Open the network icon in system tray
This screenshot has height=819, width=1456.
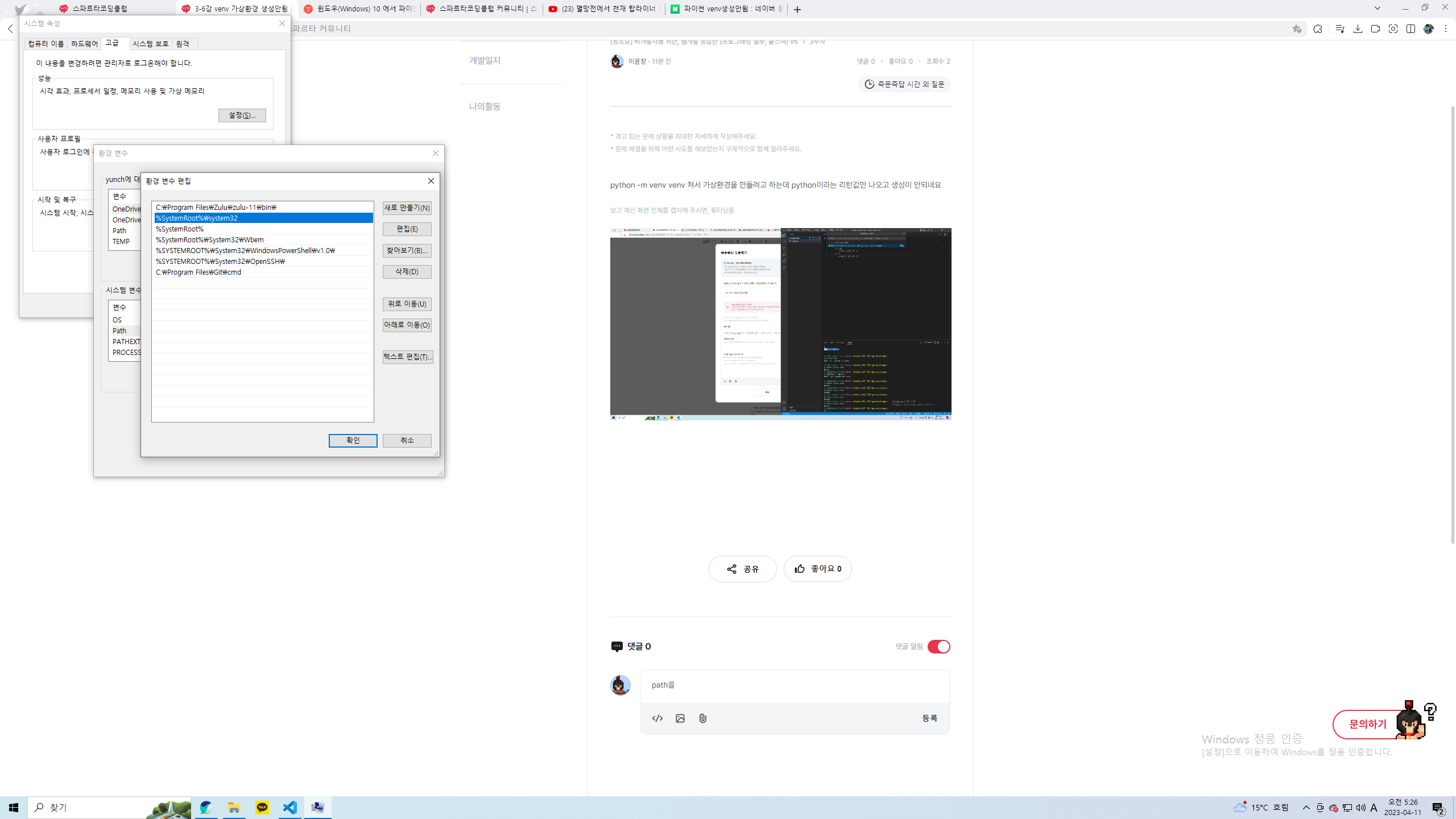[1347, 808]
